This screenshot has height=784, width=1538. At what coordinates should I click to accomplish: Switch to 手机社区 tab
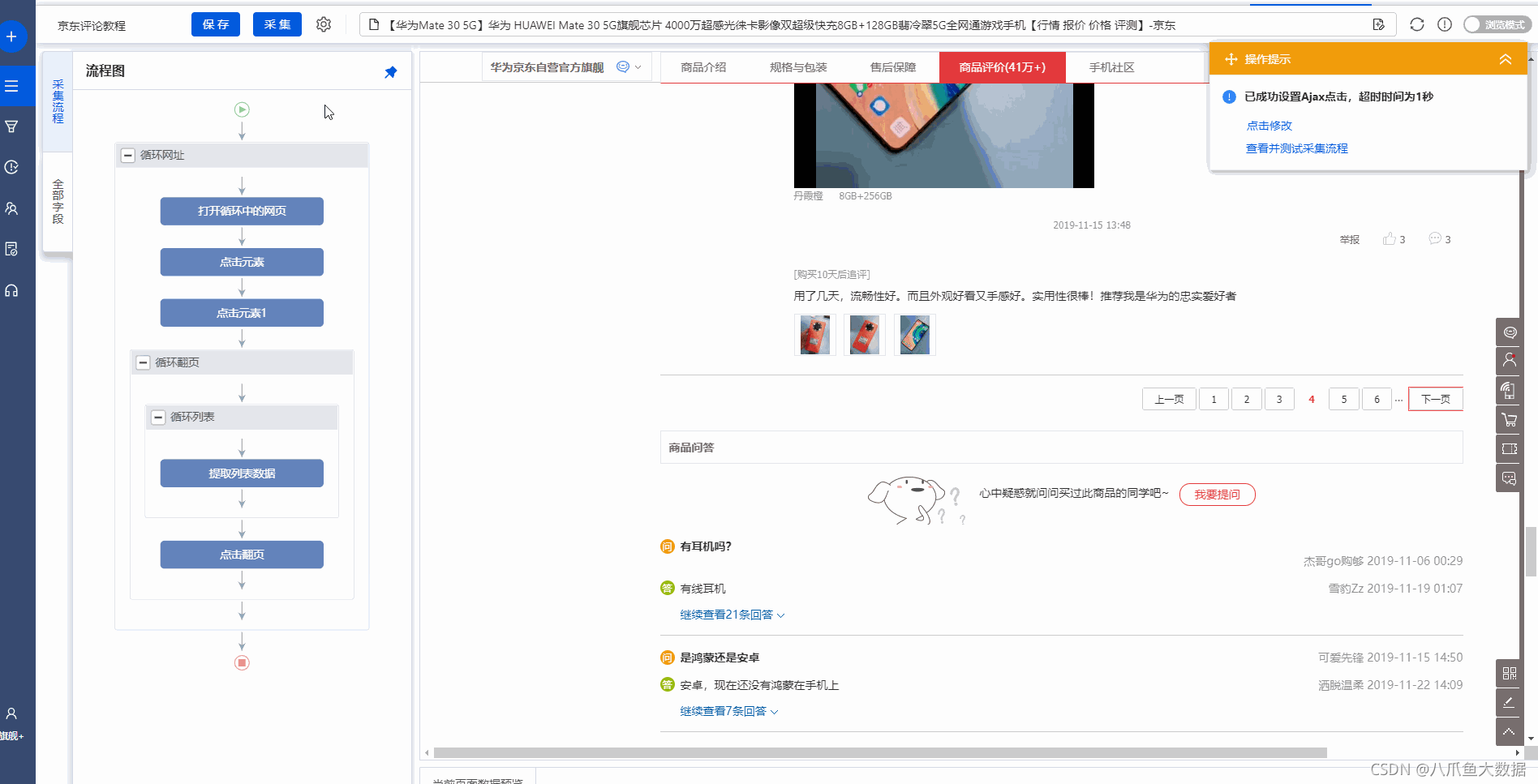(x=1111, y=67)
